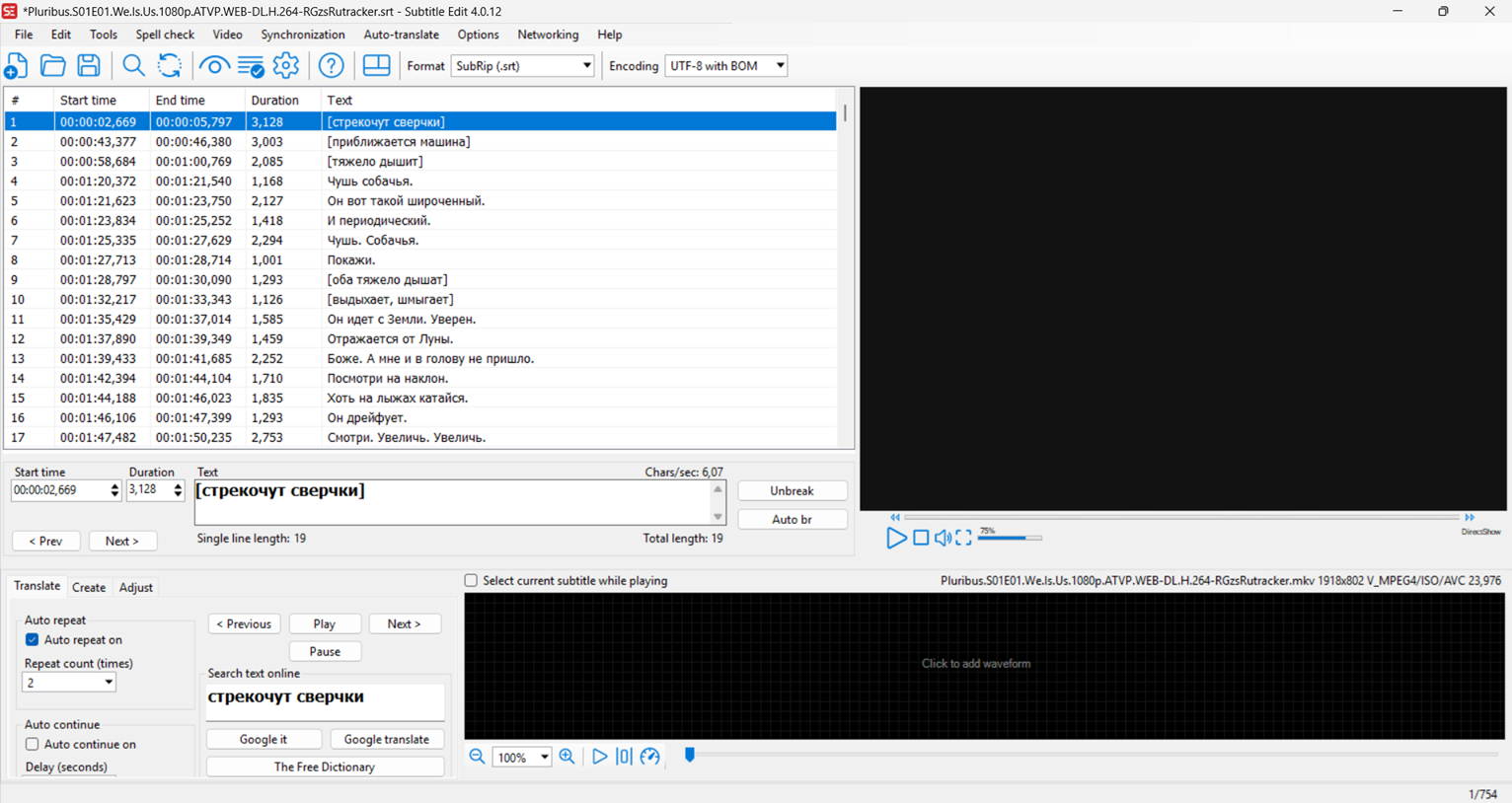1512x803 pixels.
Task: Click the Open file folder icon
Action: pos(52,66)
